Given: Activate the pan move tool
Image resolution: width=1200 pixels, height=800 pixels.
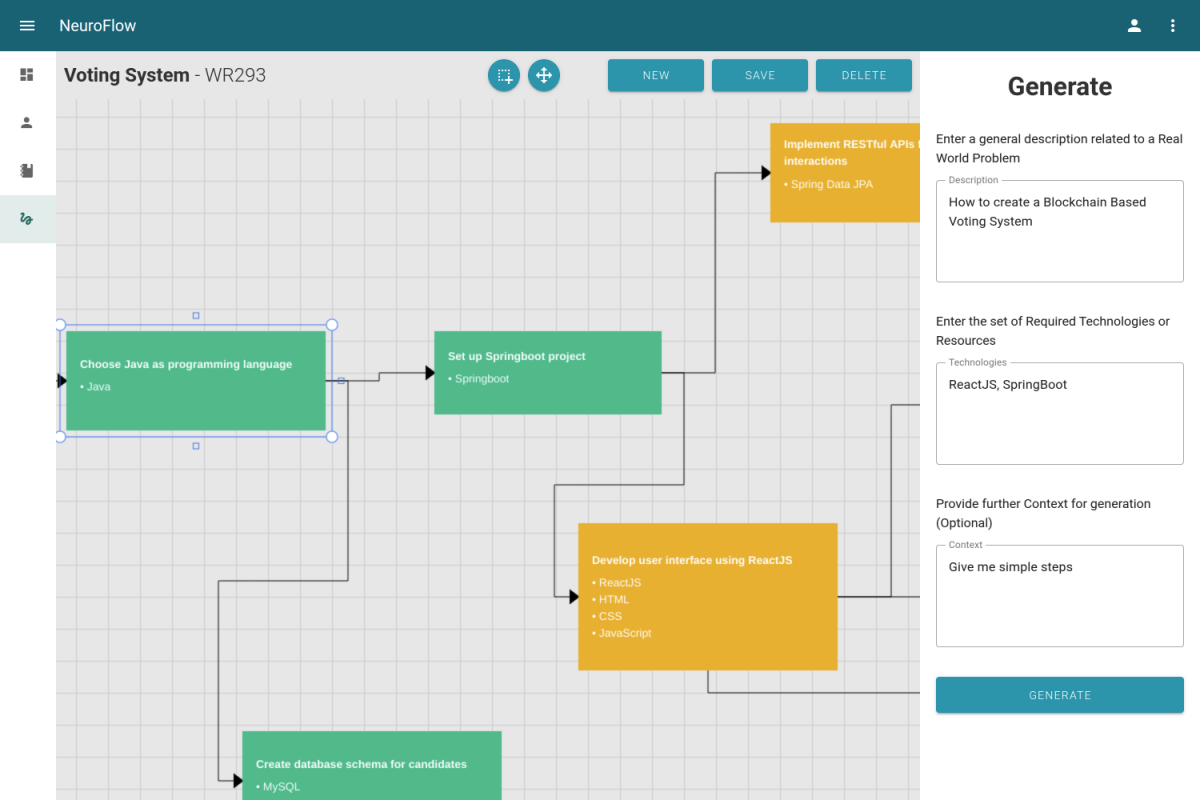Looking at the screenshot, I should pyautogui.click(x=544, y=75).
